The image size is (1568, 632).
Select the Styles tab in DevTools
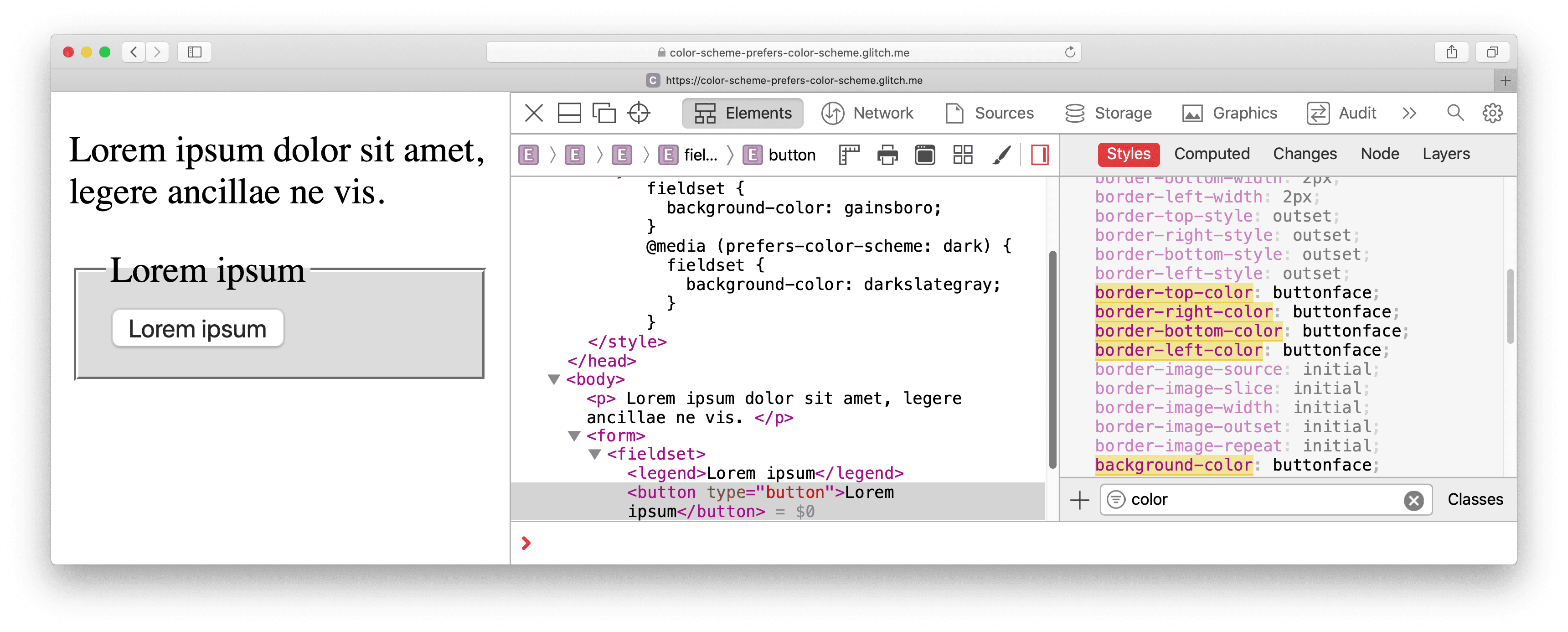pyautogui.click(x=1128, y=154)
